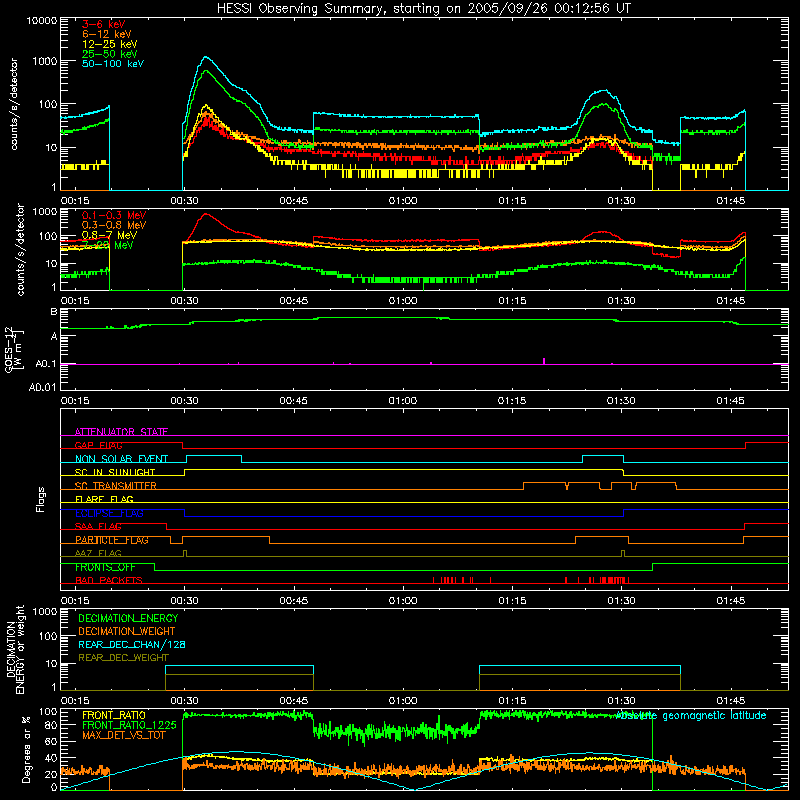Click the ECLIPSE_FLAG label
The image size is (800, 800).
pyautogui.click(x=109, y=513)
